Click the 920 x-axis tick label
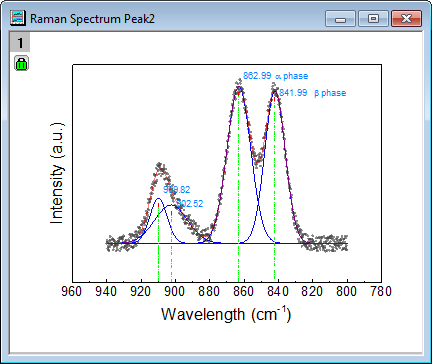 click(141, 292)
